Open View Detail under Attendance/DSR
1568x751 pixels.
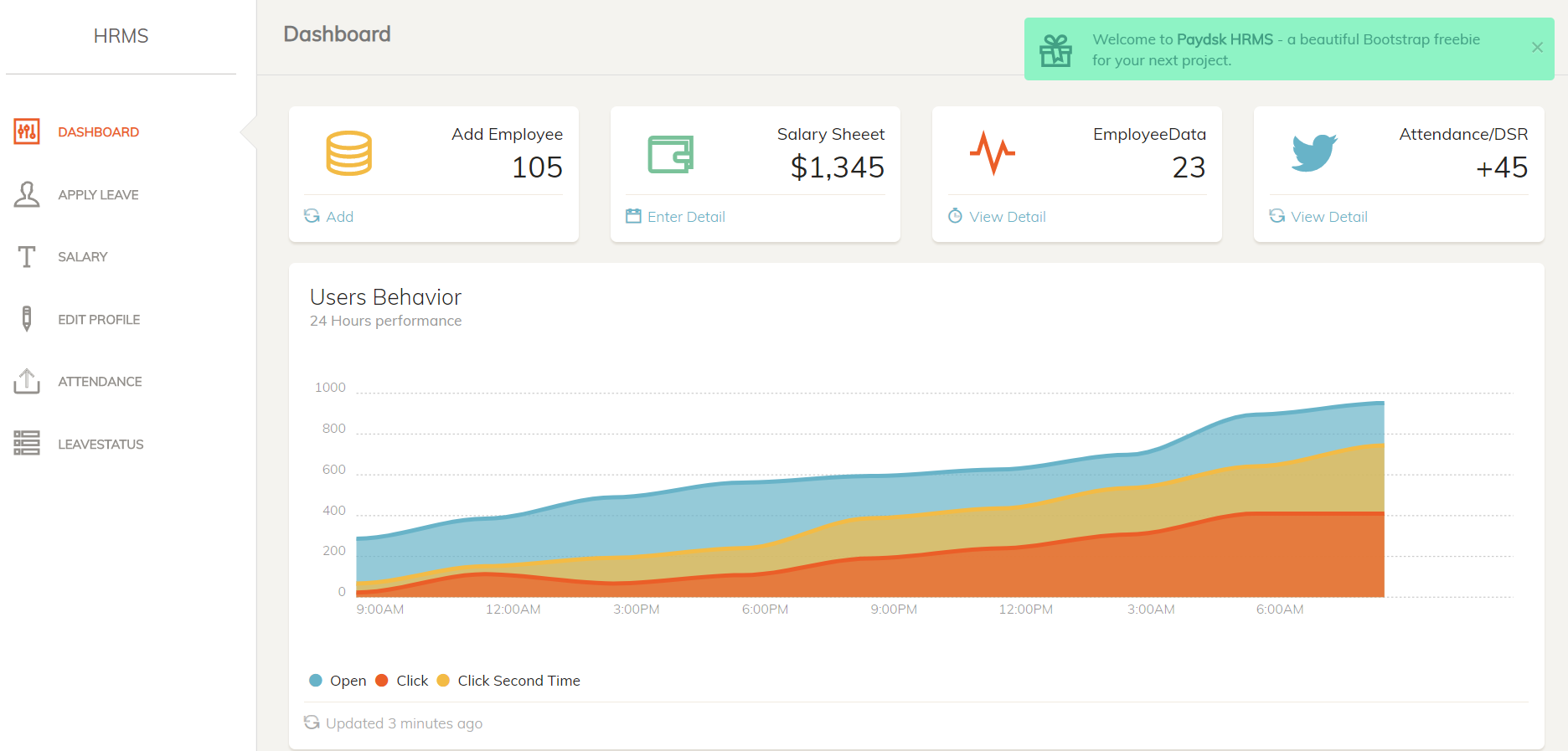point(1328,217)
